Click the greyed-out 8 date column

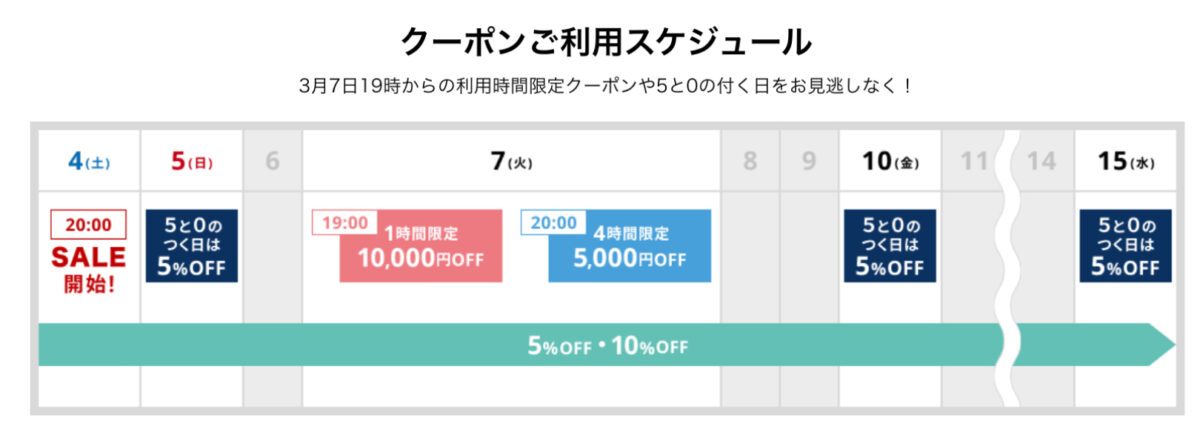(750, 161)
